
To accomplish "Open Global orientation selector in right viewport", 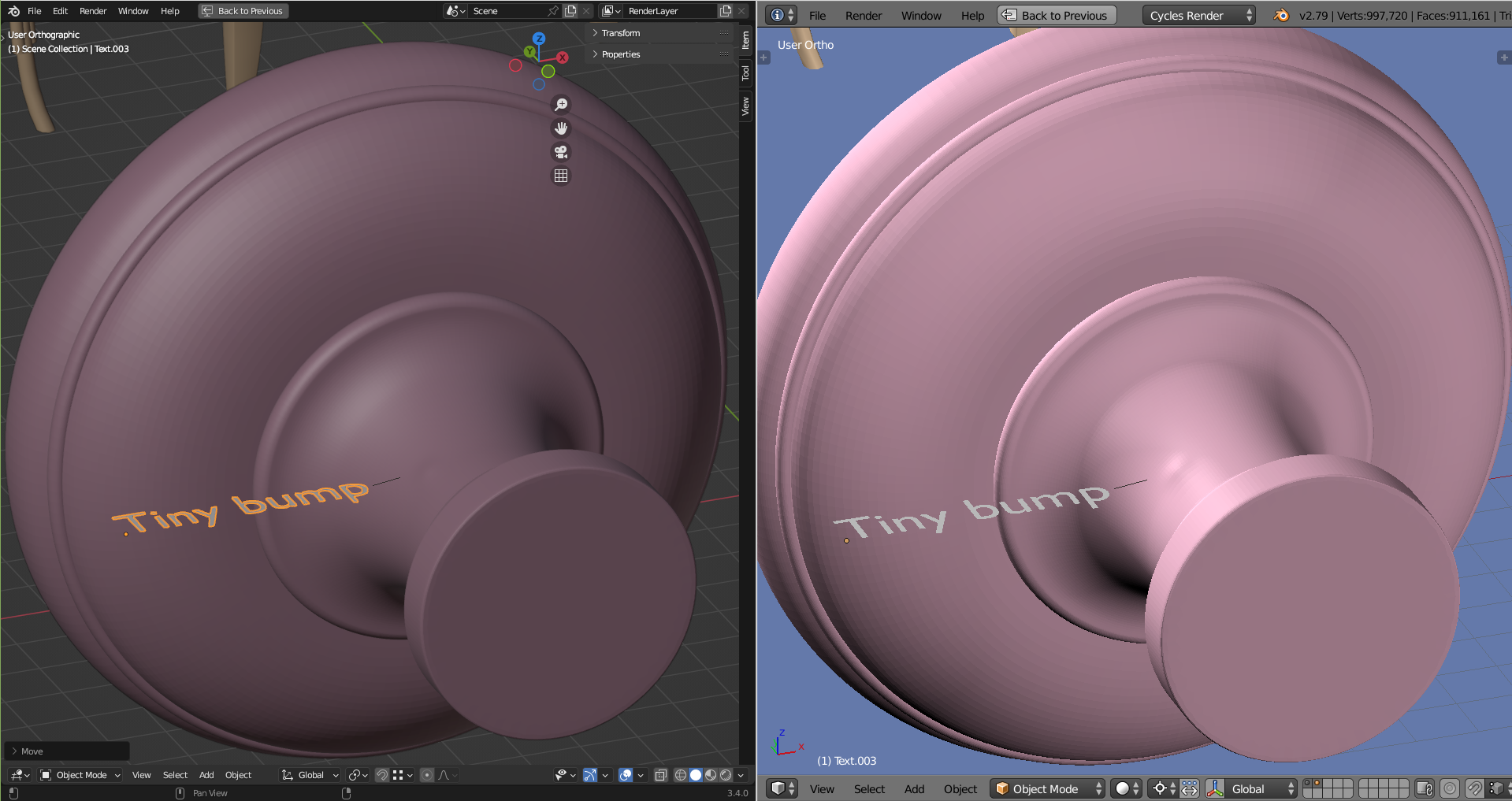I will point(1261,788).
